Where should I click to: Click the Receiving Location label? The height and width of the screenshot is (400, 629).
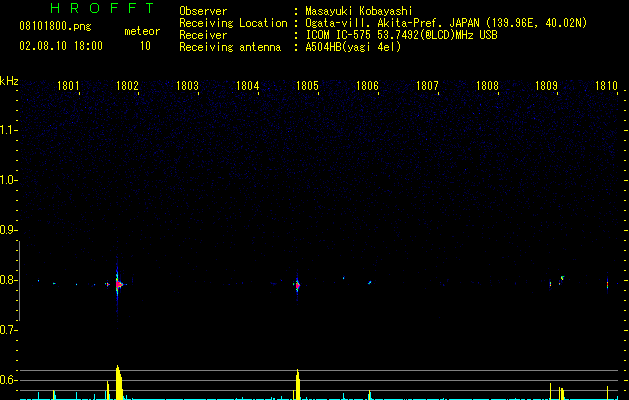tap(233, 23)
